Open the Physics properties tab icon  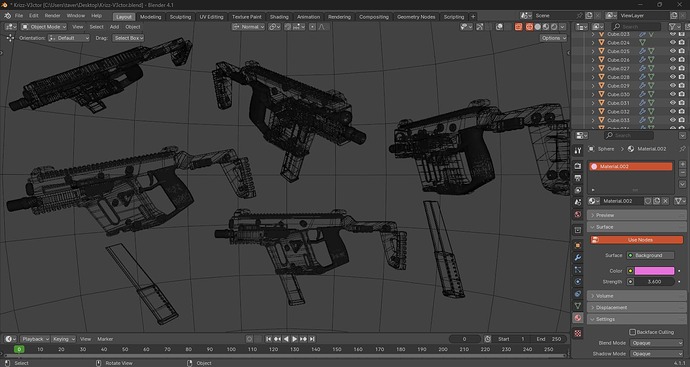(x=578, y=282)
